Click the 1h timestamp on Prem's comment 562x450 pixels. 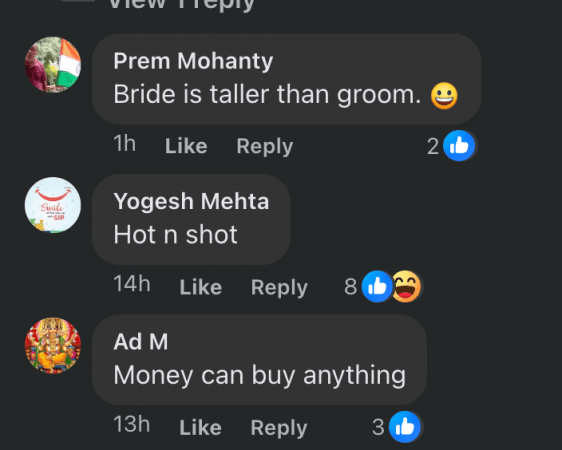(x=125, y=144)
